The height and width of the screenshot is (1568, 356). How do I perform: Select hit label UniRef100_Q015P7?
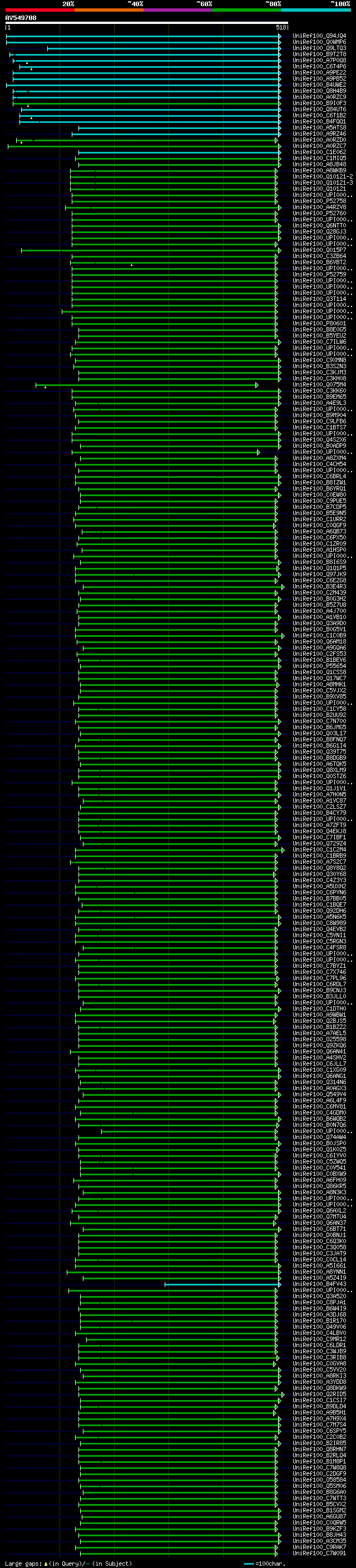click(x=319, y=250)
